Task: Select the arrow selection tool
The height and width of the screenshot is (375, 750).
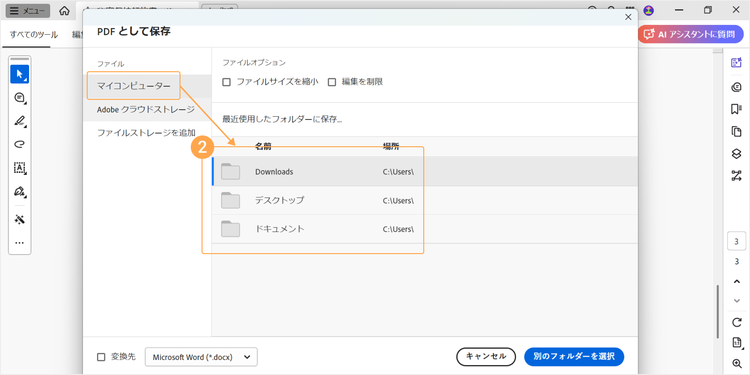Action: pos(20,74)
